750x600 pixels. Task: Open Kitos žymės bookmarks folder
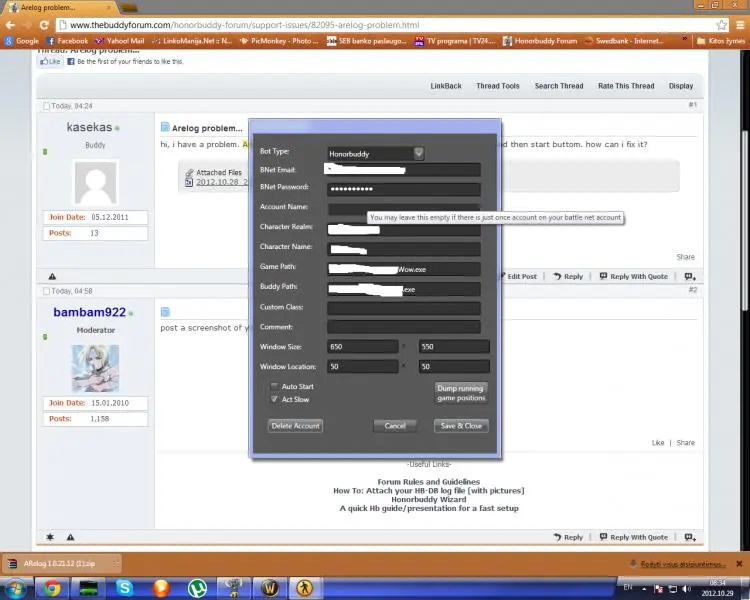click(x=721, y=41)
